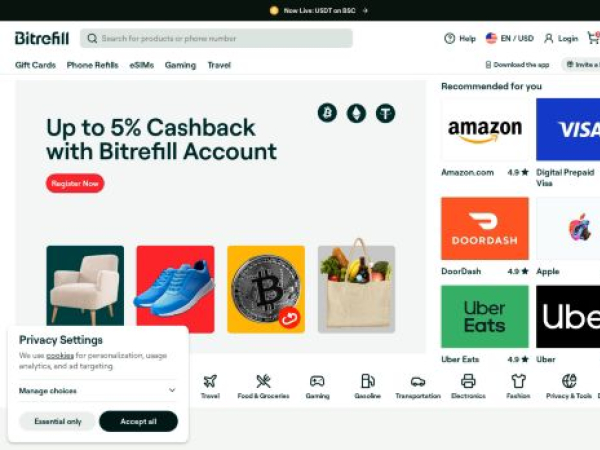Open the Phone Refills menu item

[x=92, y=65]
